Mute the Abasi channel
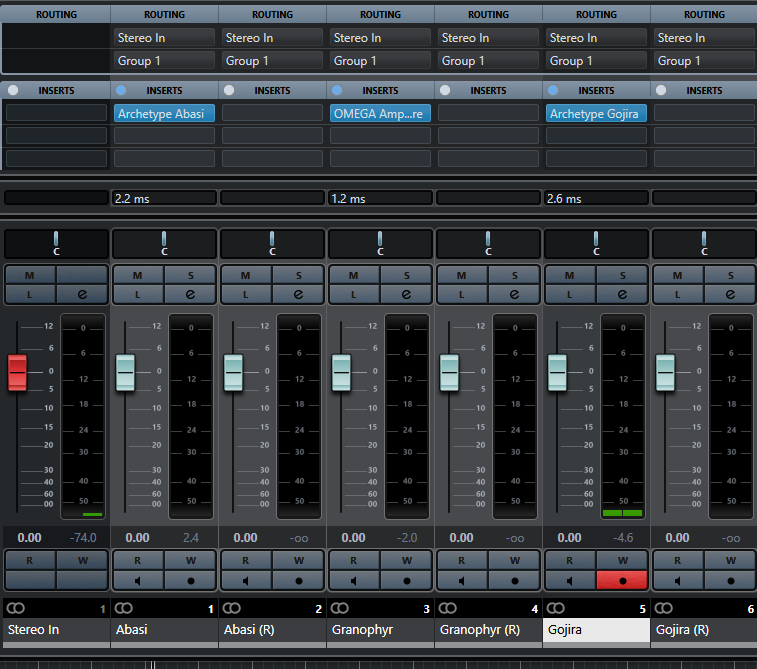Screen dimensions: 757x669 [x=138, y=275]
